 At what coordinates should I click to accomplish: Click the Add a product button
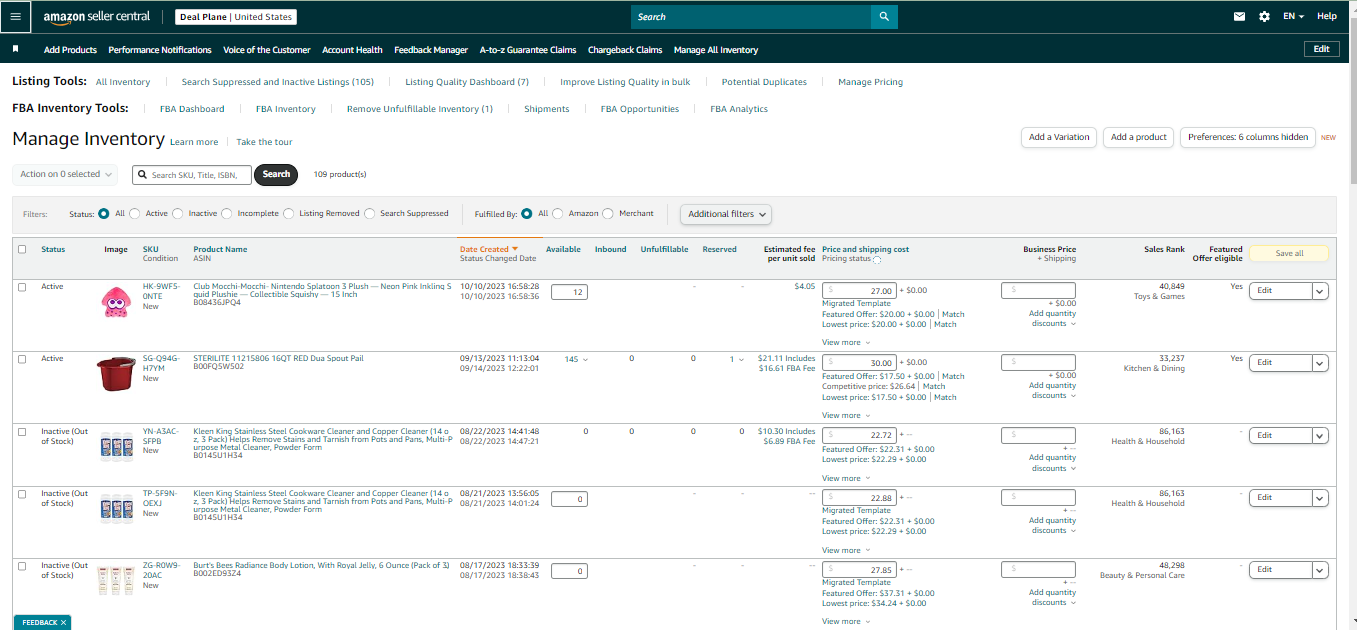[1139, 137]
